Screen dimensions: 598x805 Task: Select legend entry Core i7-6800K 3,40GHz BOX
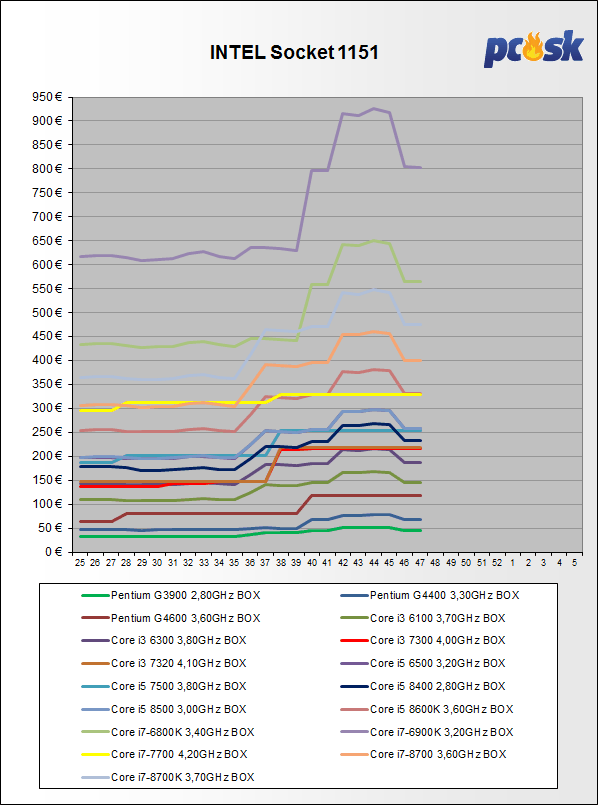[x=168, y=732]
